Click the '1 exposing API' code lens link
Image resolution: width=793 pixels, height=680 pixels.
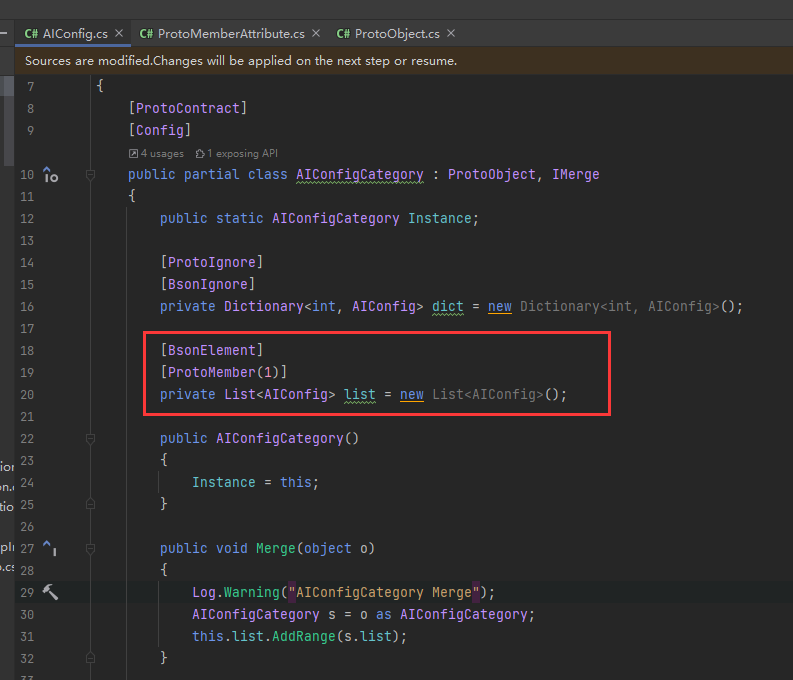click(x=237, y=153)
